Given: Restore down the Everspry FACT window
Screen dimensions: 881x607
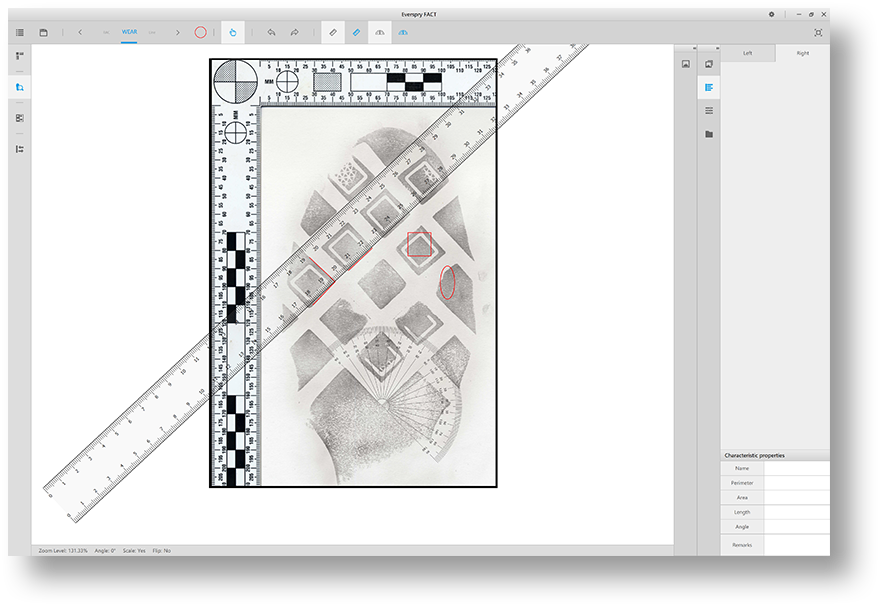Looking at the screenshot, I should 811,15.
